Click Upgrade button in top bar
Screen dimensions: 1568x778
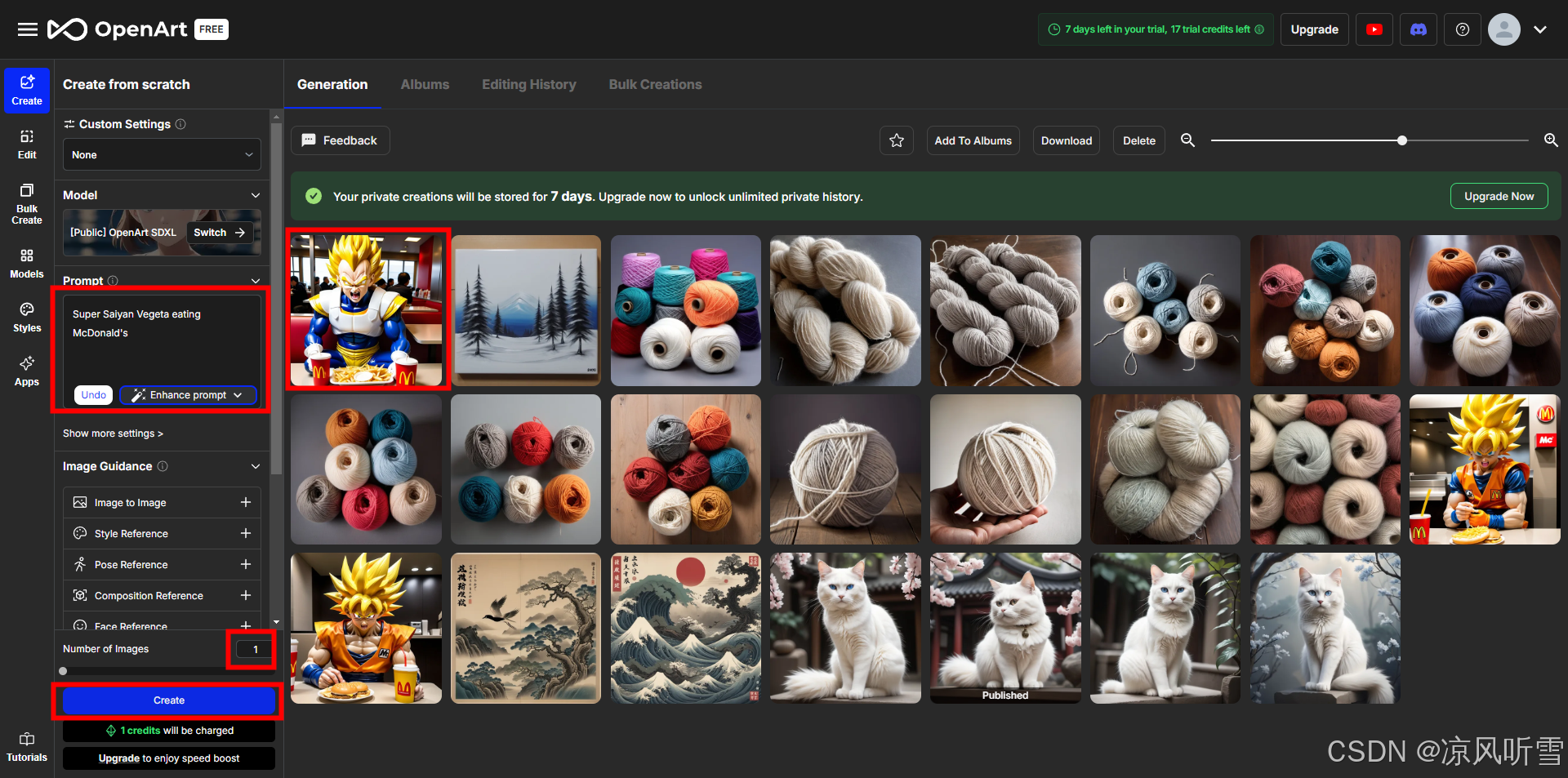pos(1315,29)
